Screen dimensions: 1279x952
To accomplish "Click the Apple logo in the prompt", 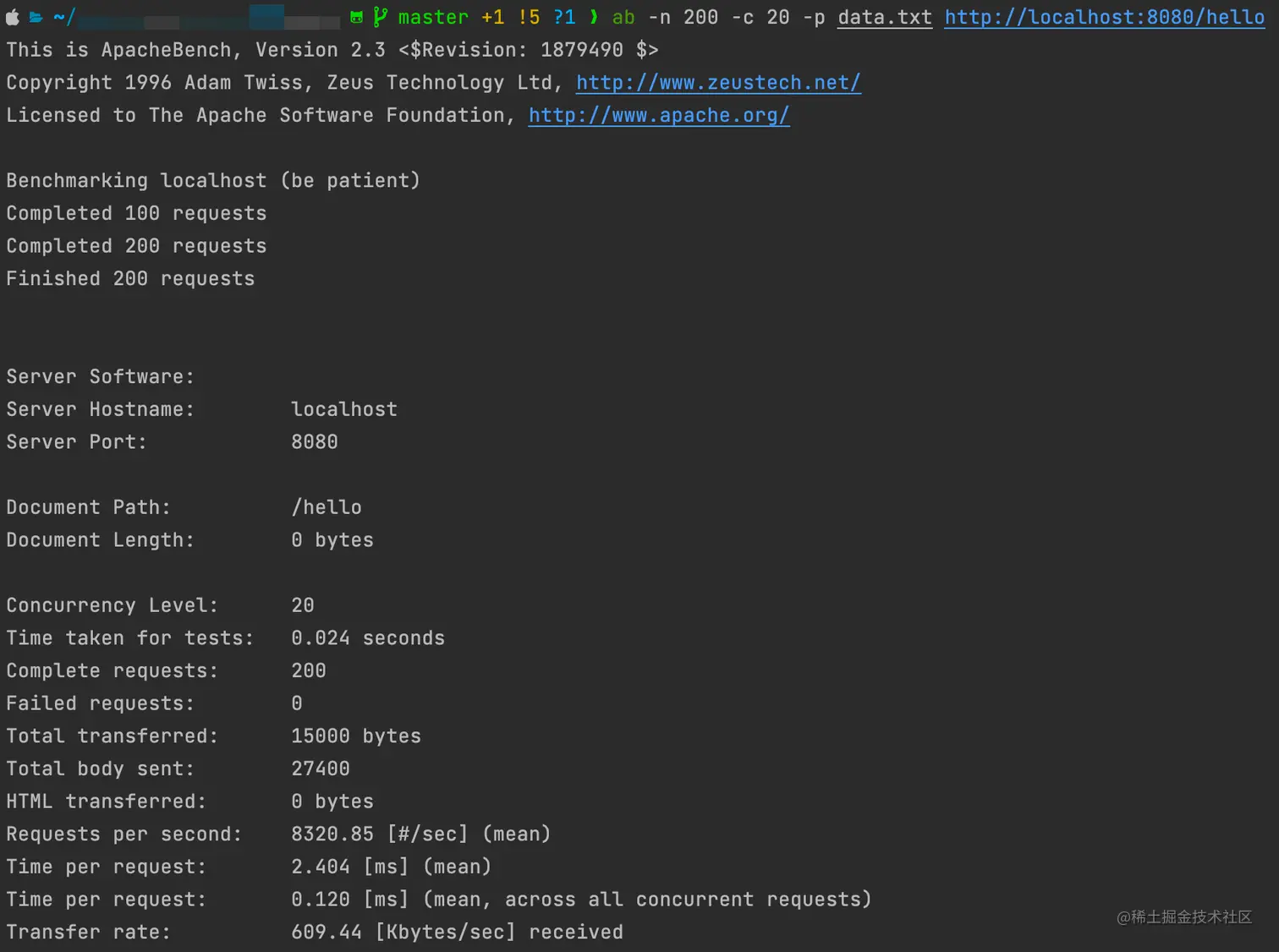I will pyautogui.click(x=13, y=17).
